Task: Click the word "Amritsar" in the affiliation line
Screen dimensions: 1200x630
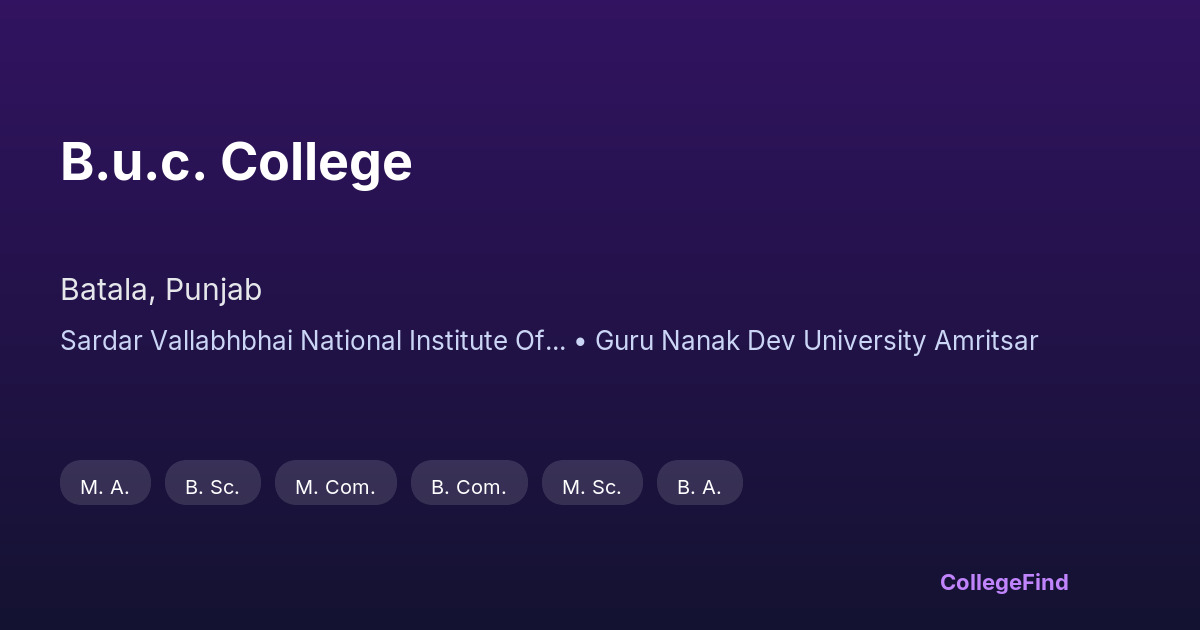Action: [986, 341]
